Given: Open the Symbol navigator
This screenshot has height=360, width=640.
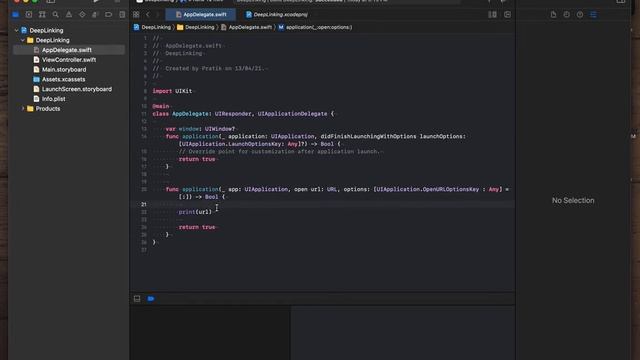Looking at the screenshot, I should [42, 15].
